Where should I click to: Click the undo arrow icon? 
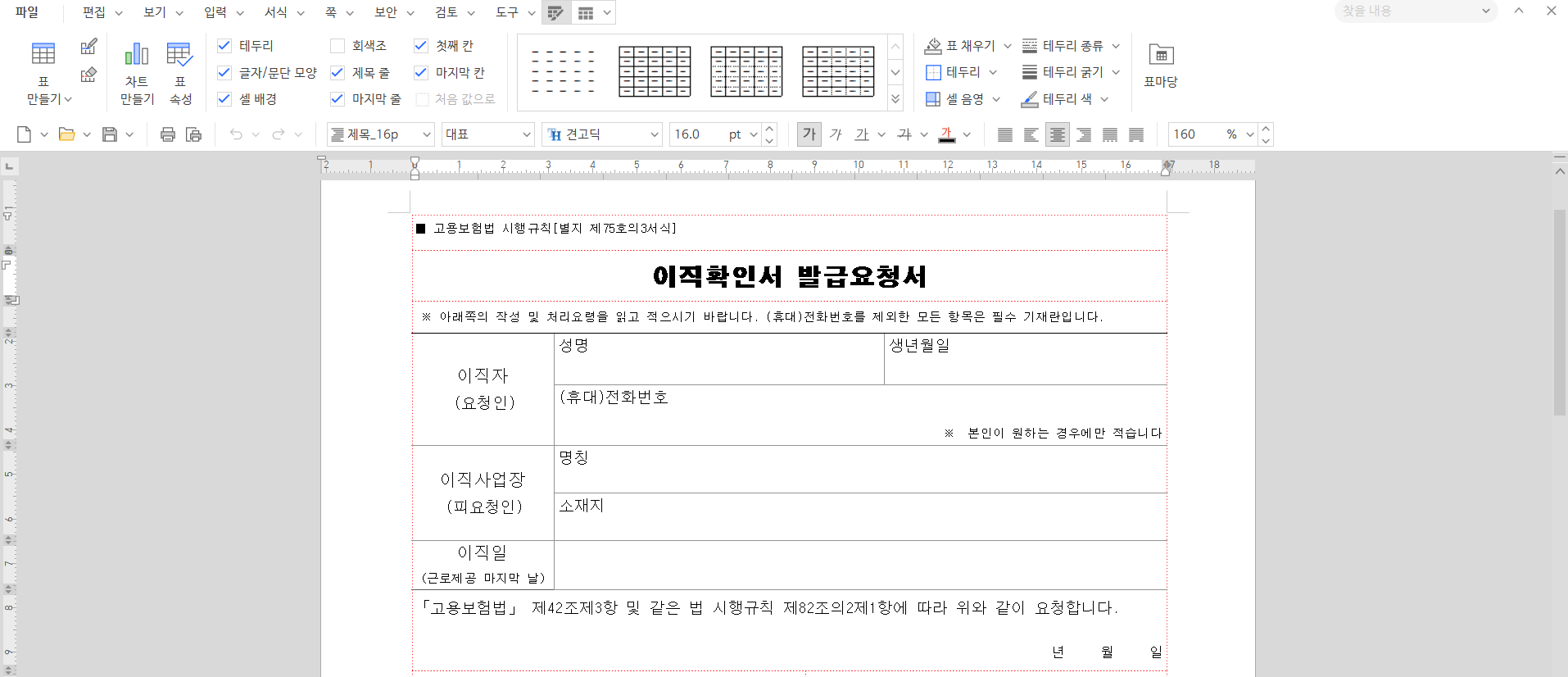point(236,134)
